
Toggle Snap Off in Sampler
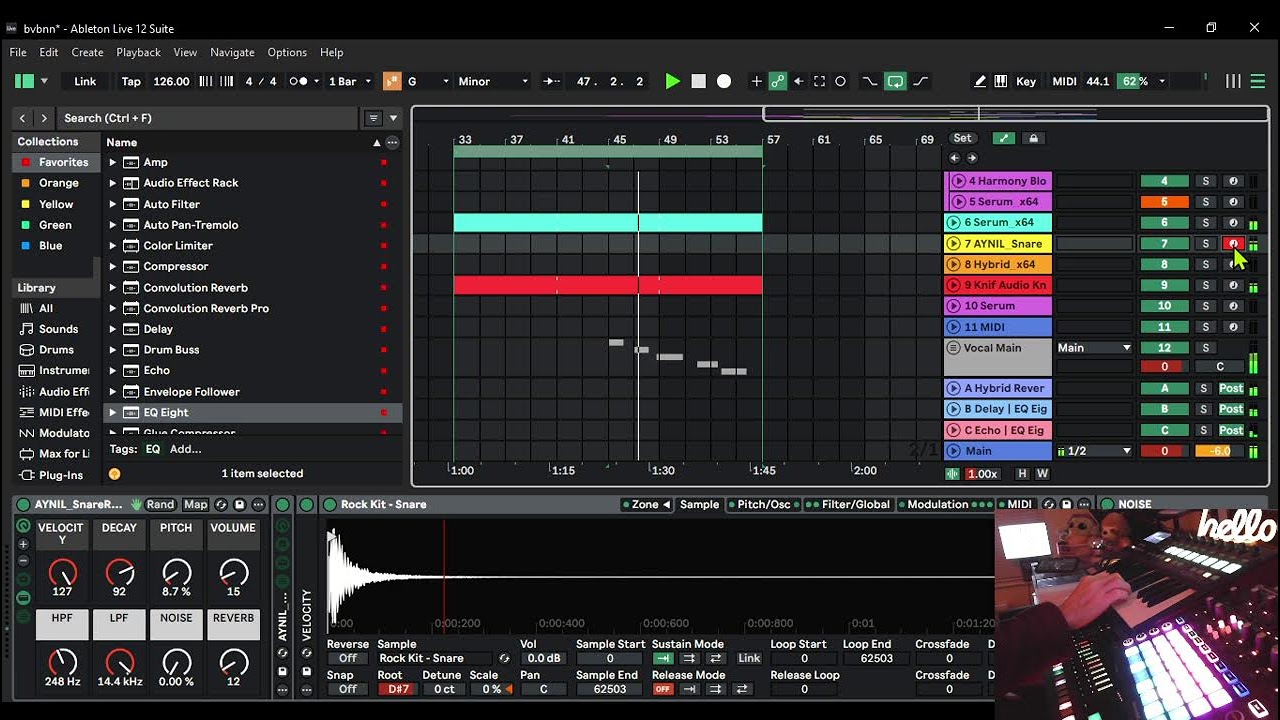pyautogui.click(x=348, y=689)
